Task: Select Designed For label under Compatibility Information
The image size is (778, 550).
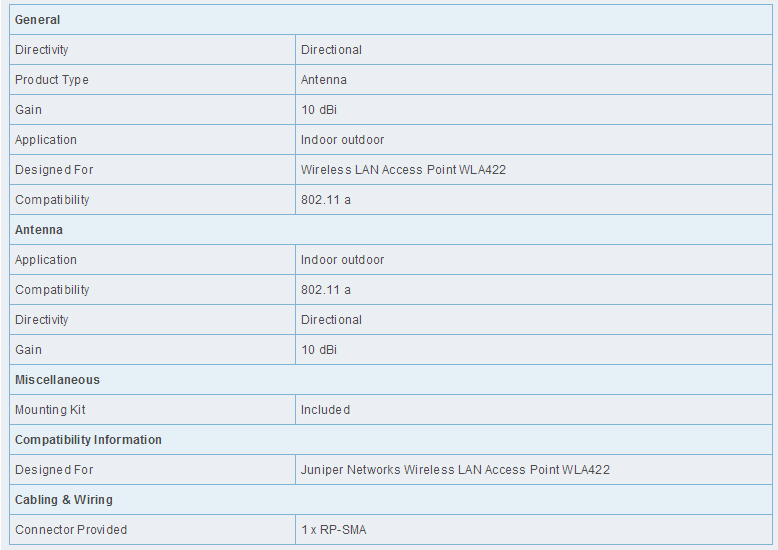Action: pos(54,470)
